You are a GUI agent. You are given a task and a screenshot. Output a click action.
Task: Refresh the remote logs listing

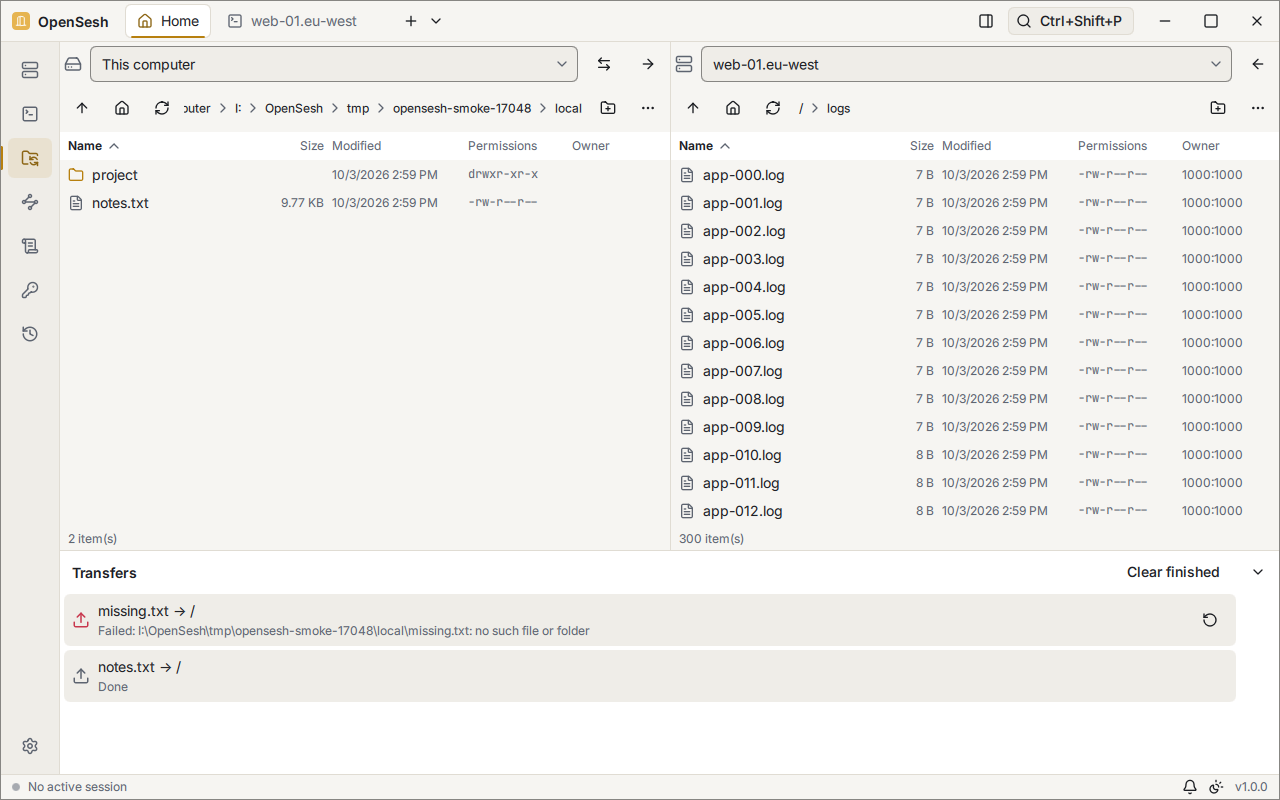pos(773,108)
